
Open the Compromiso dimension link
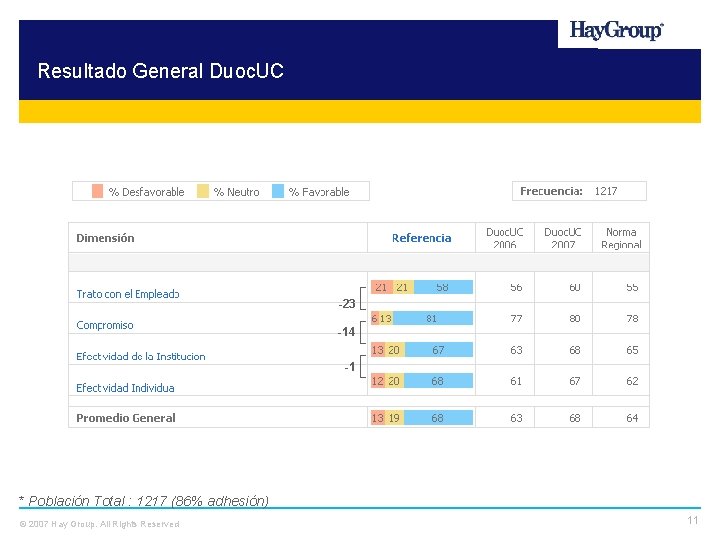point(105,325)
